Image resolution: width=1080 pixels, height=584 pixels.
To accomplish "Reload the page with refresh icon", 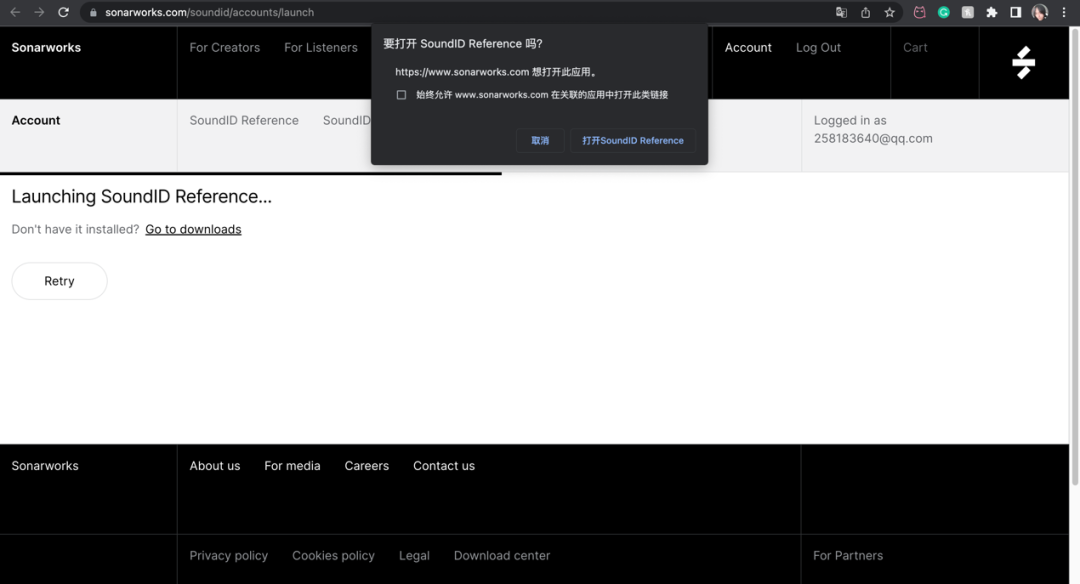I will point(63,12).
